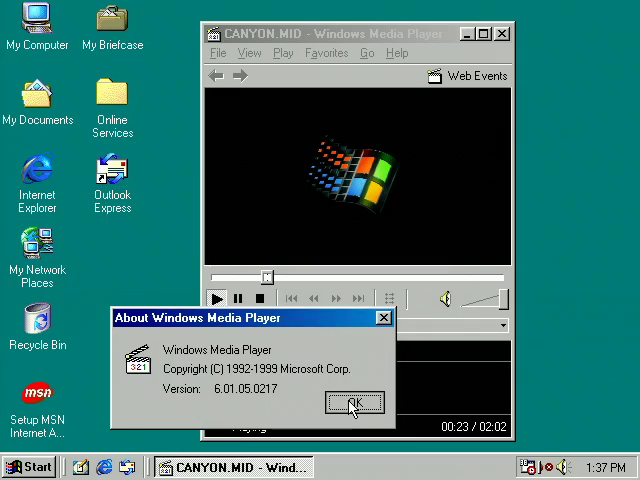The image size is (640, 480).
Task: Close the About Windows Media Player dialog
Action: 384,318
